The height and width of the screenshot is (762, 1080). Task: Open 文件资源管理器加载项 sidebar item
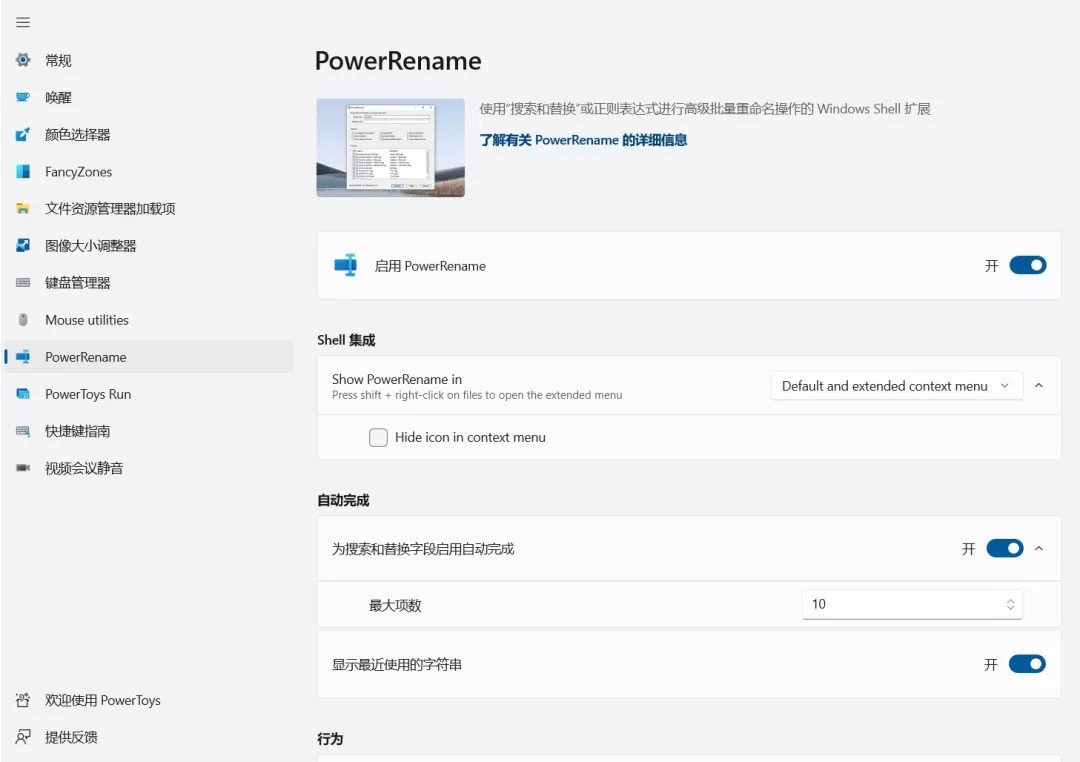pos(110,209)
